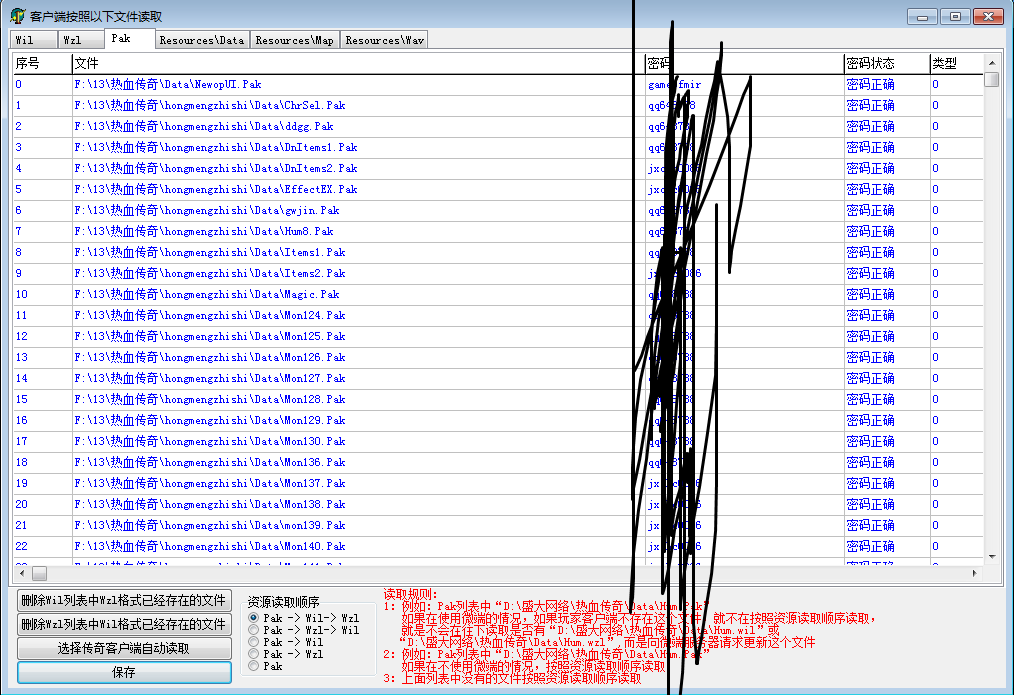Open the Resources\Data tab
This screenshot has width=1014, height=695.
coord(202,40)
